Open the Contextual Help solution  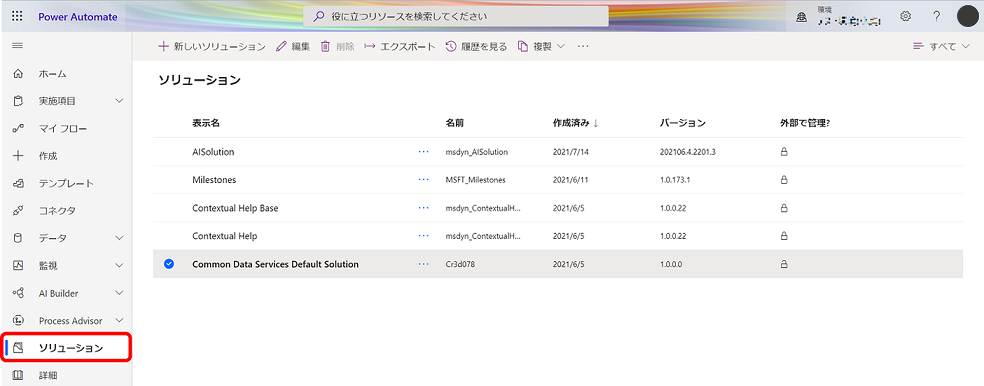[x=225, y=236]
